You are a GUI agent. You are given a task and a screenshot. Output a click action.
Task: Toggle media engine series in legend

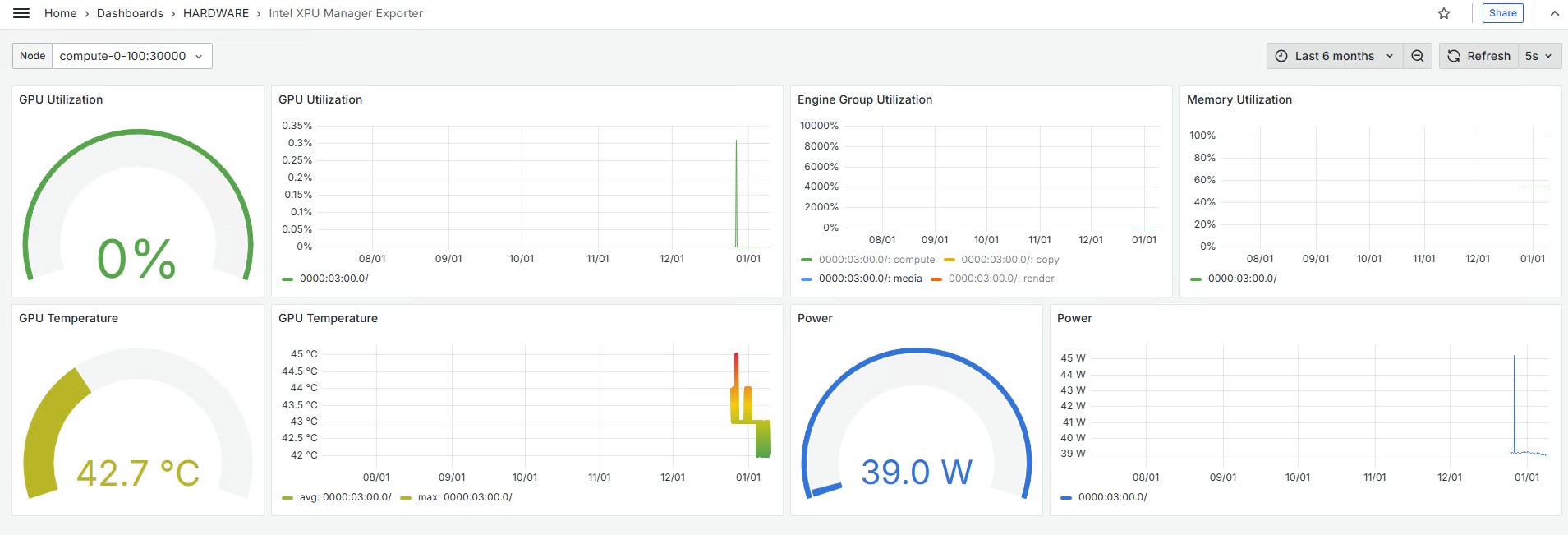pyautogui.click(x=870, y=279)
